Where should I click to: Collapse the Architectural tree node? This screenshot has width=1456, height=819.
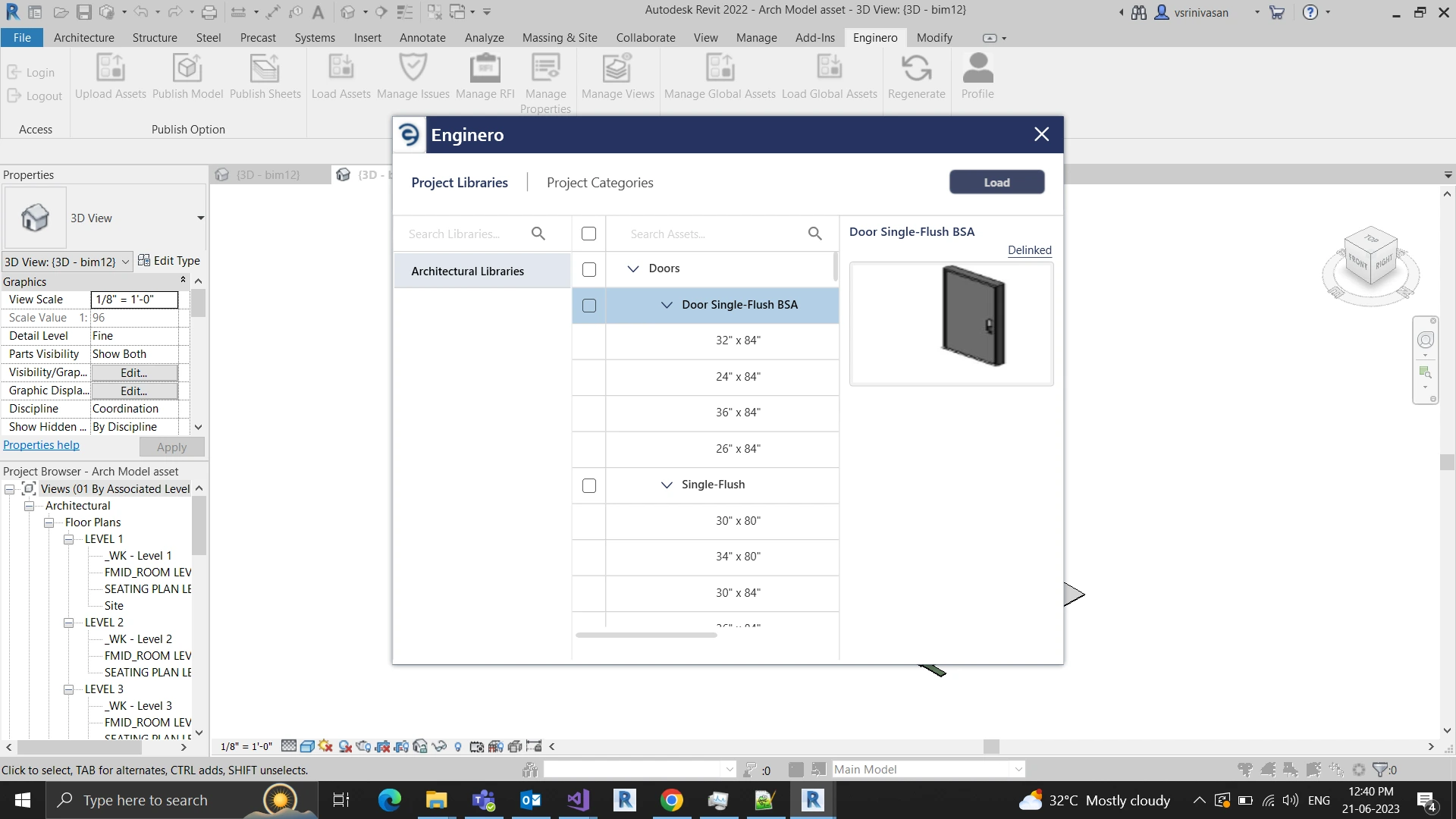click(29, 506)
